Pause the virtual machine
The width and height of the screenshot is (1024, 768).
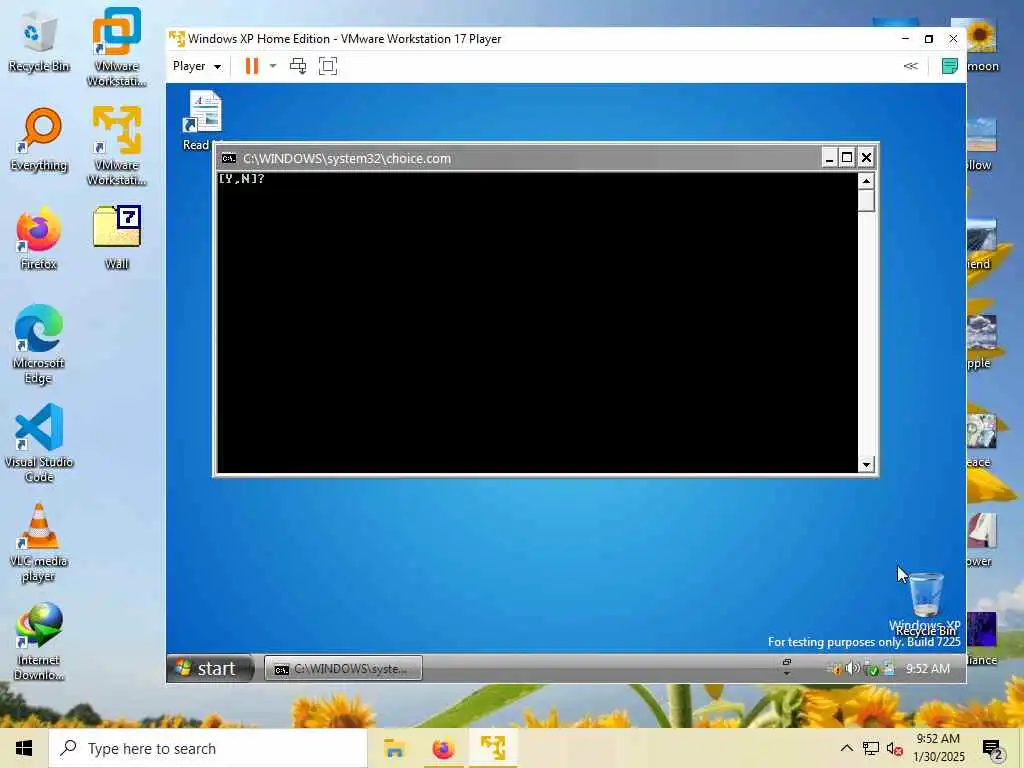point(251,66)
